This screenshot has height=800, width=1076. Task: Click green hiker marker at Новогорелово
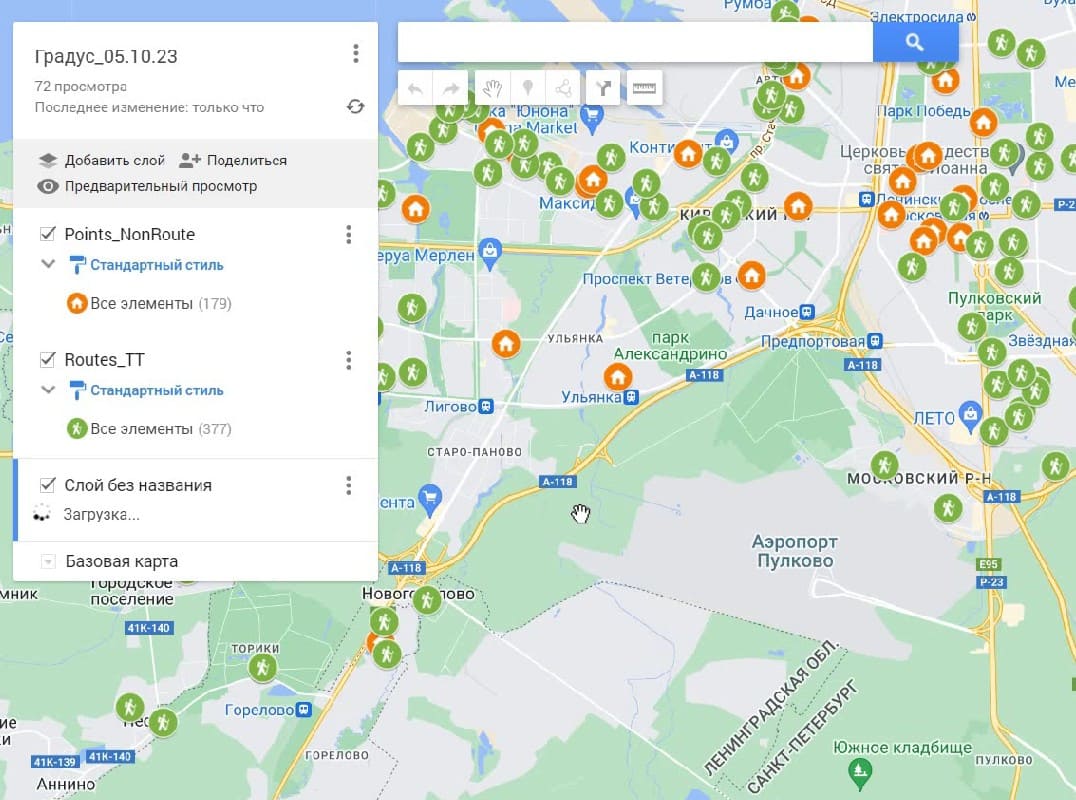click(x=427, y=600)
